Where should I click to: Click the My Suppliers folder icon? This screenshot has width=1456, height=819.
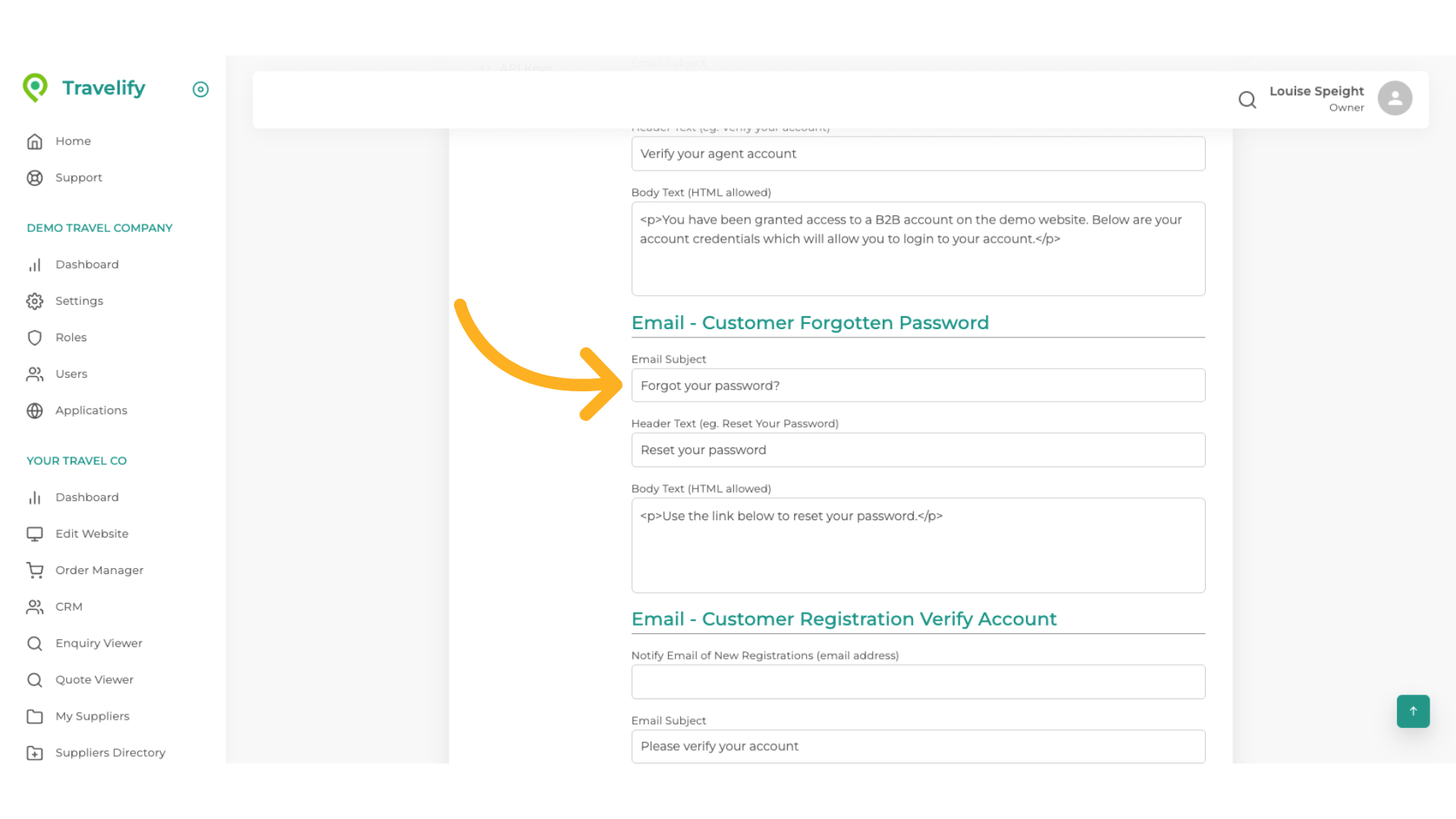tap(35, 716)
